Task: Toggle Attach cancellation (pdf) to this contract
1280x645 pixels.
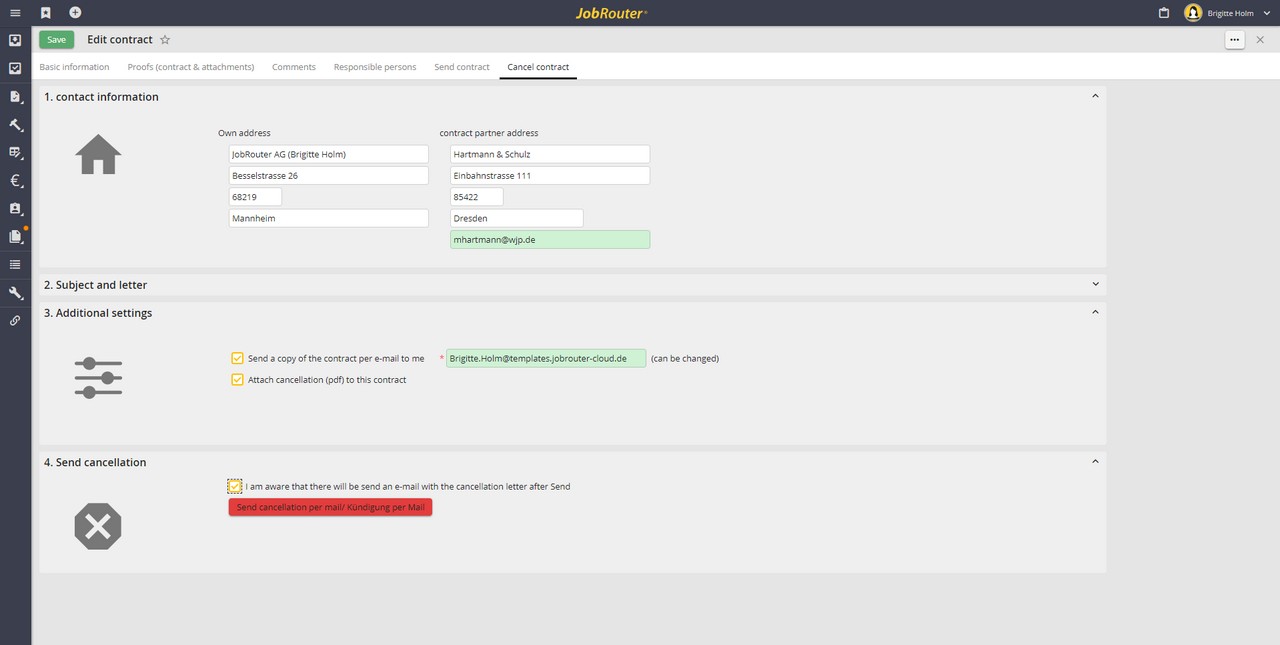Action: (x=237, y=380)
